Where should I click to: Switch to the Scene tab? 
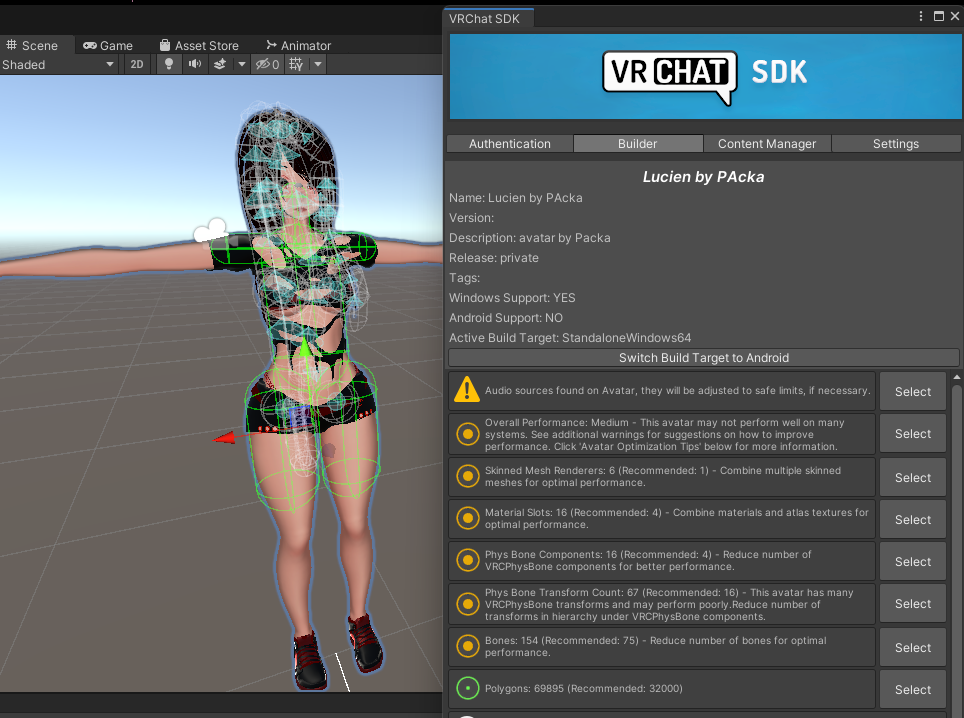(32, 45)
